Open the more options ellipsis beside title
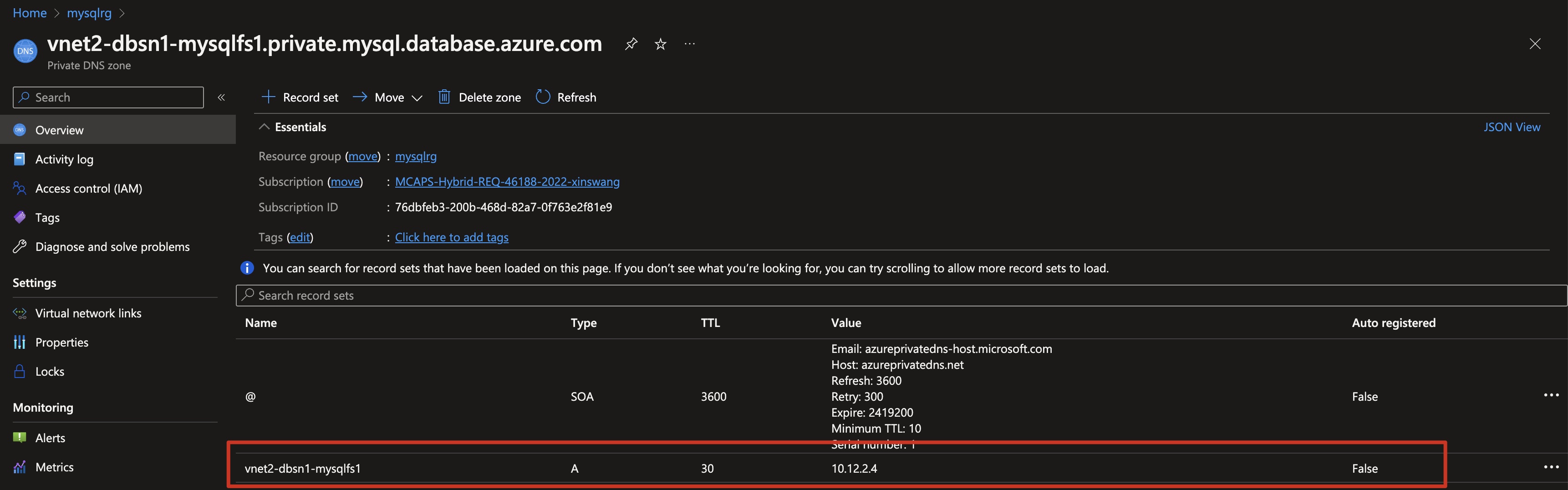Image resolution: width=1568 pixels, height=490 pixels. (x=689, y=44)
